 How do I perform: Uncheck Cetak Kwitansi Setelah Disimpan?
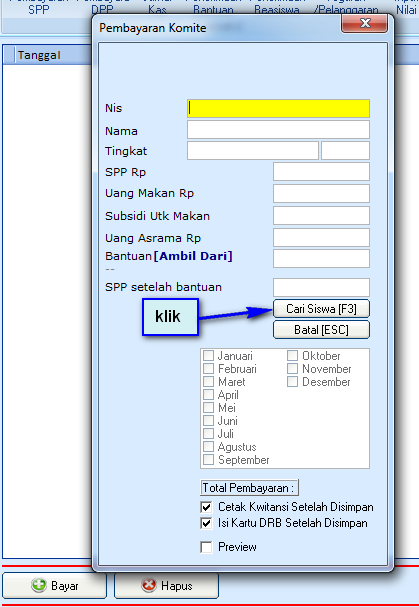206,507
